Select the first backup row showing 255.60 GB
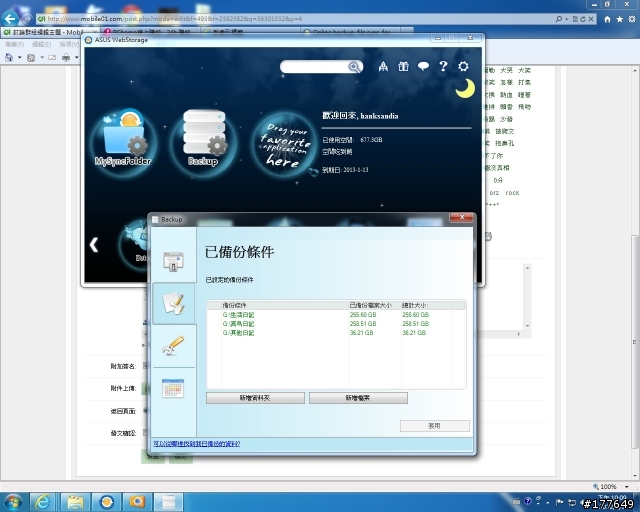Image resolution: width=640 pixels, height=512 pixels. [x=336, y=315]
